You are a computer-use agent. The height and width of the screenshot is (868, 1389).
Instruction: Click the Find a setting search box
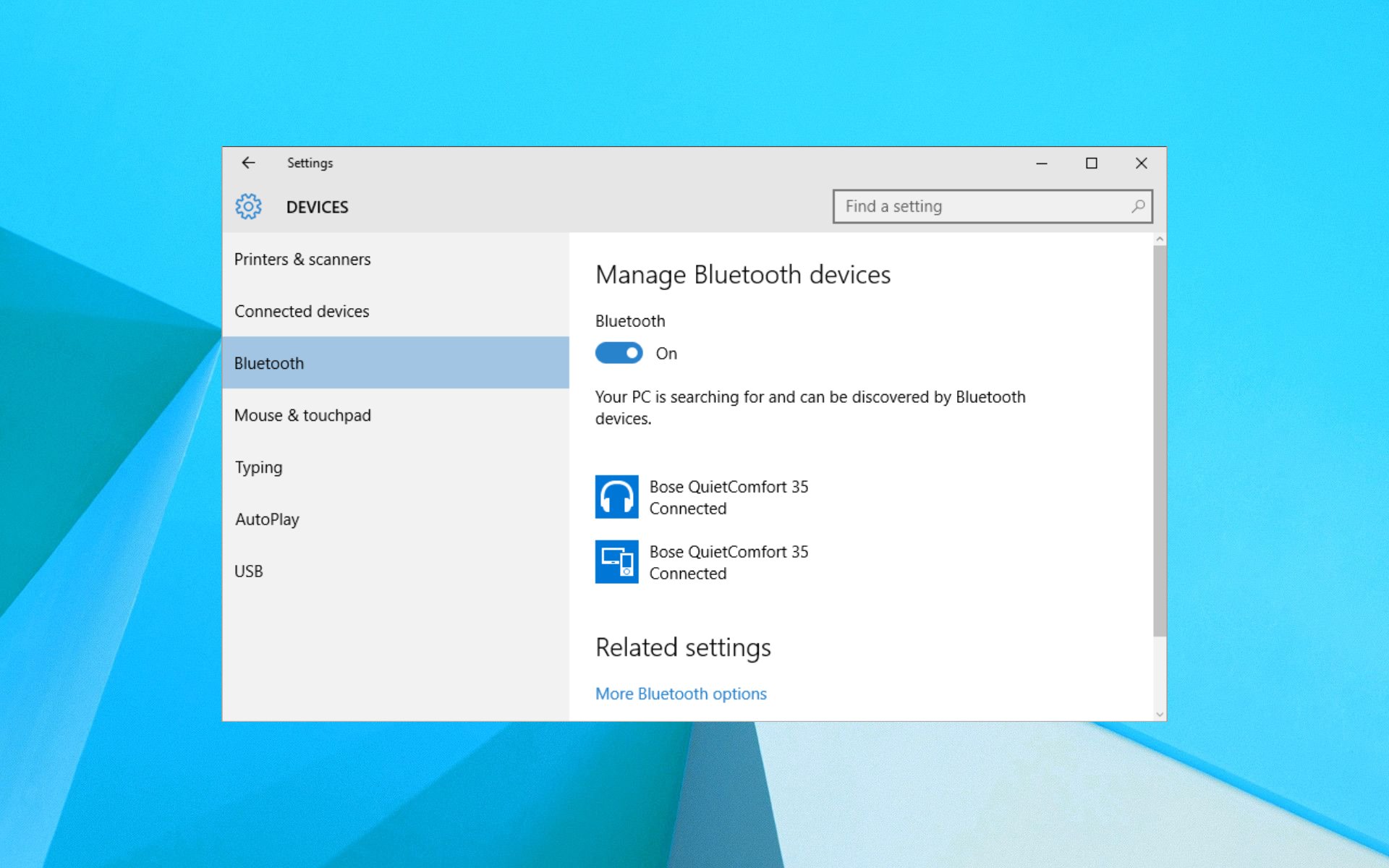pos(993,206)
